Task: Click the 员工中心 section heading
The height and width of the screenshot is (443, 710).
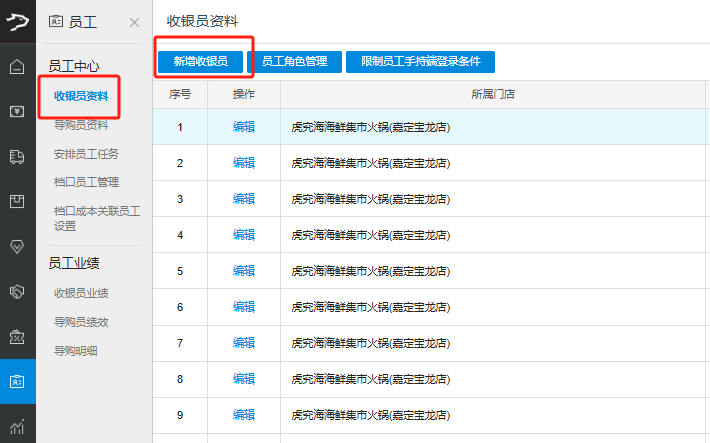Action: (74, 66)
